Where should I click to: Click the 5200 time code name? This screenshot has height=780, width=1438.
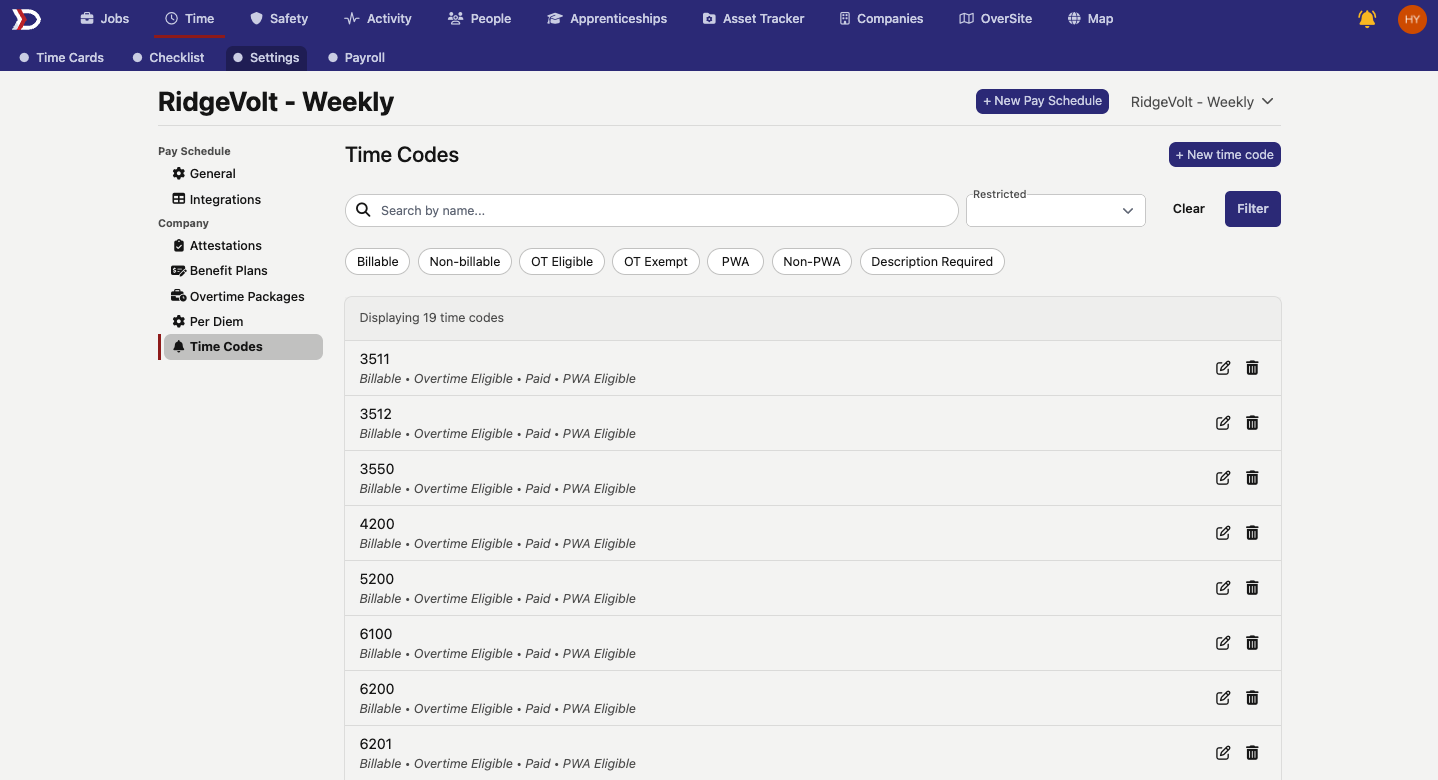point(377,579)
